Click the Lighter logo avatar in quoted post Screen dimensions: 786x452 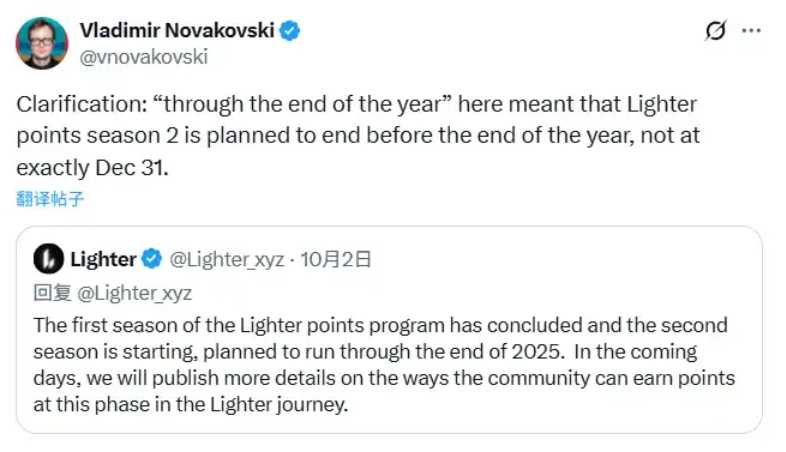click(48, 260)
